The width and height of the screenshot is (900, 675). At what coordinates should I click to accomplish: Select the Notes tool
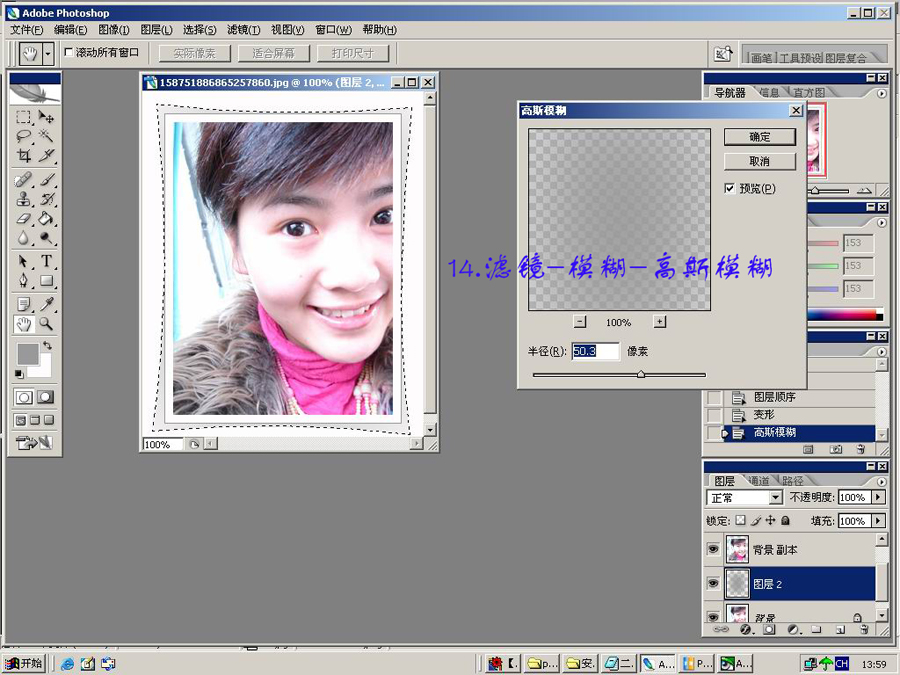pos(24,305)
